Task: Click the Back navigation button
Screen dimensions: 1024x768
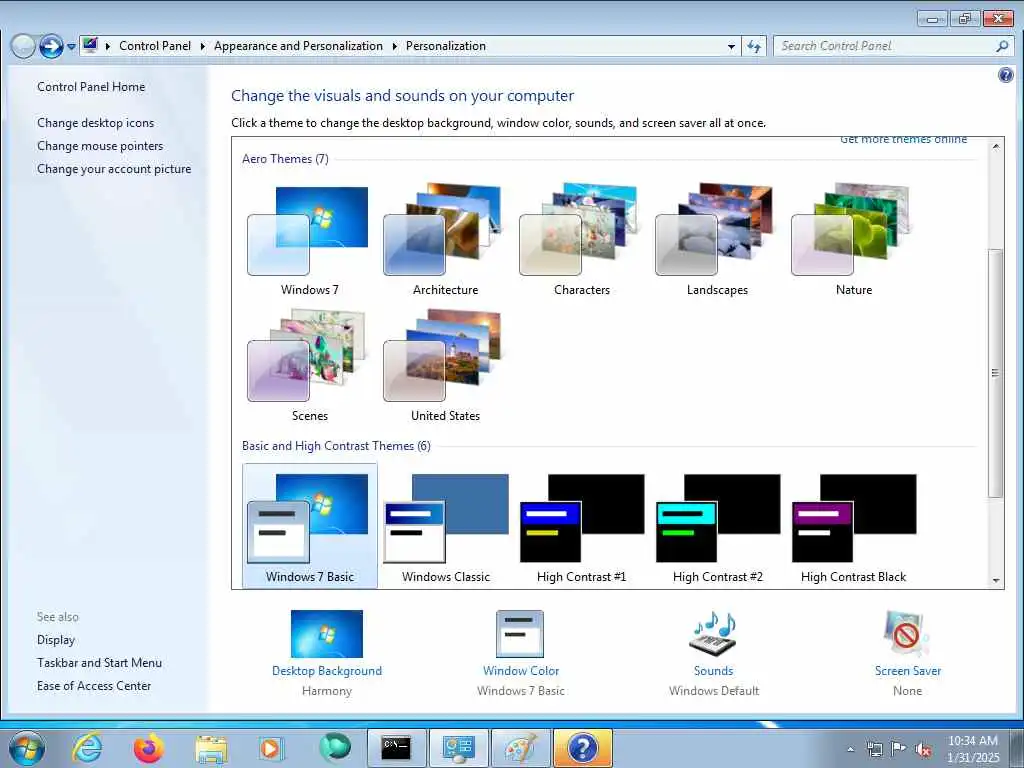Action: click(23, 46)
